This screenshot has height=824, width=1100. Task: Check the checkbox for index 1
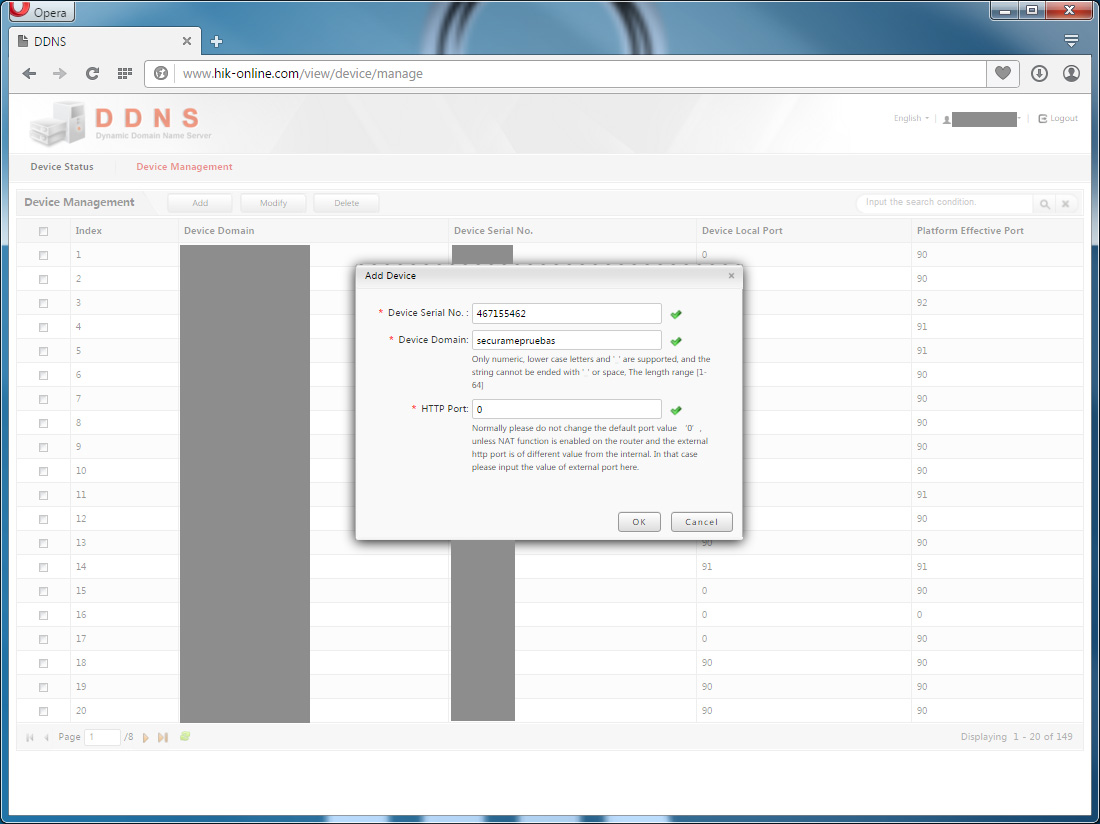pos(43,255)
